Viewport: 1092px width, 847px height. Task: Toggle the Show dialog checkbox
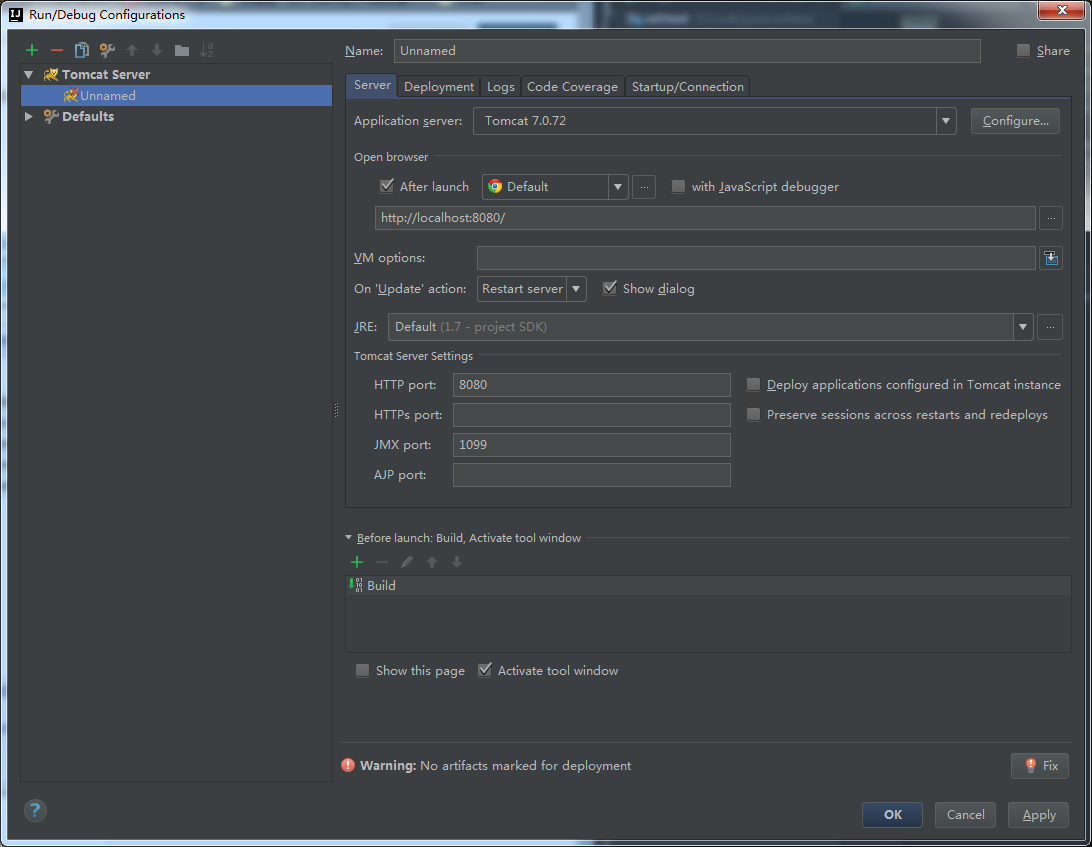click(610, 288)
